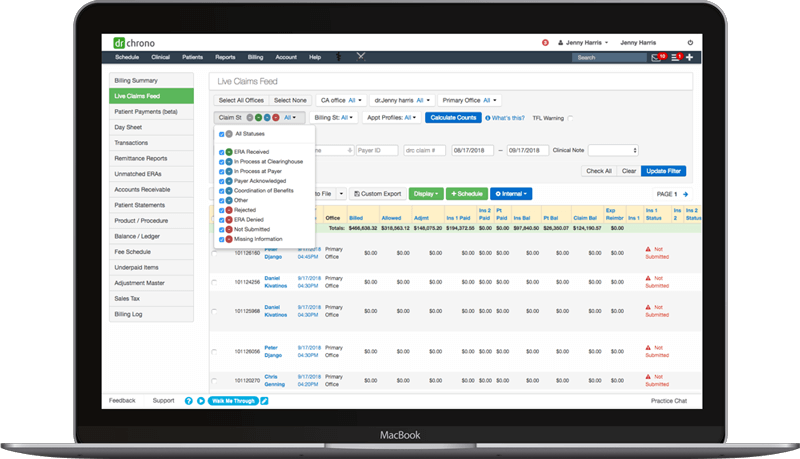Open Accounts Receivable in sidebar
Viewport: 800px width, 459px height.
[x=151, y=190]
